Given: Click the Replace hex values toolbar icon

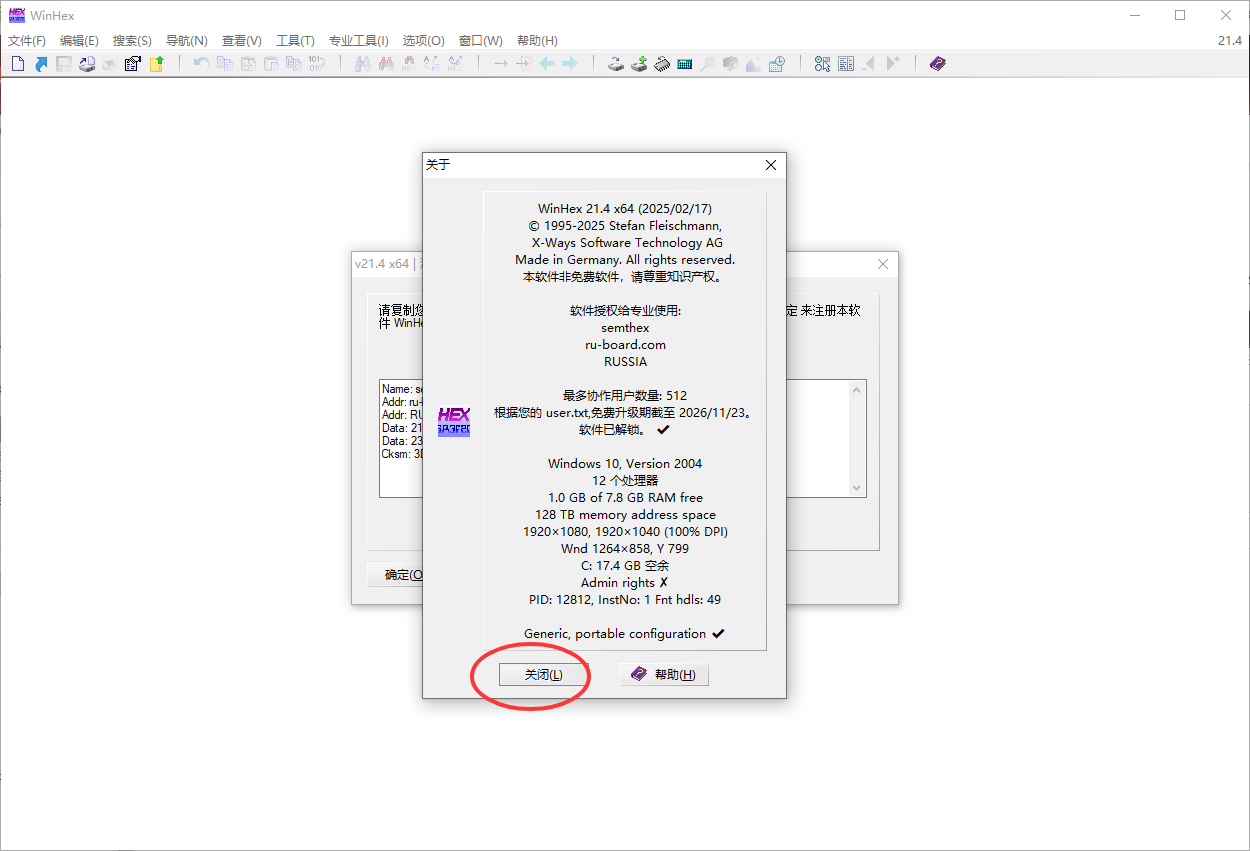Looking at the screenshot, I should [x=455, y=63].
